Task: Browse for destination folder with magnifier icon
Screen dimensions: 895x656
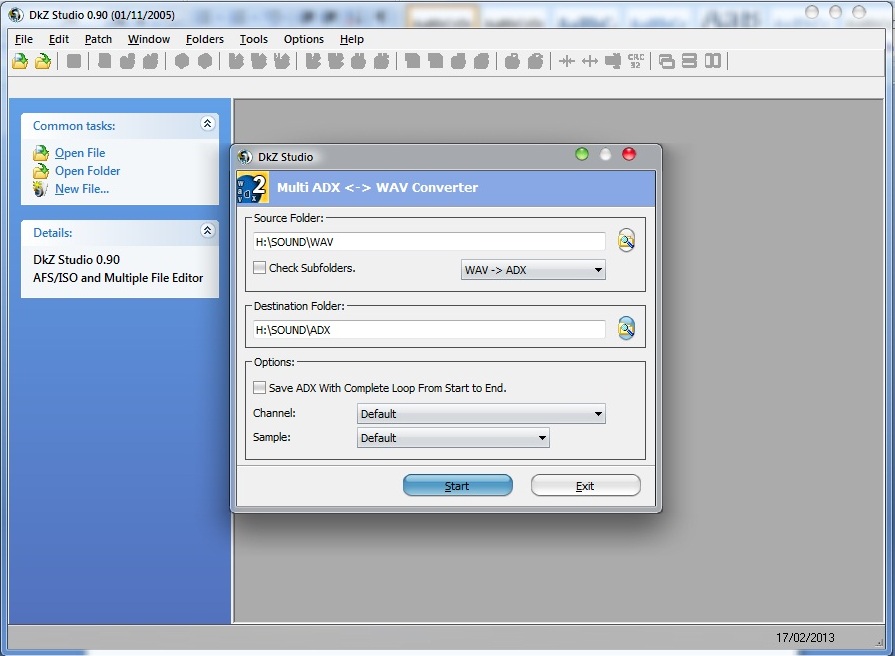Action: (626, 329)
